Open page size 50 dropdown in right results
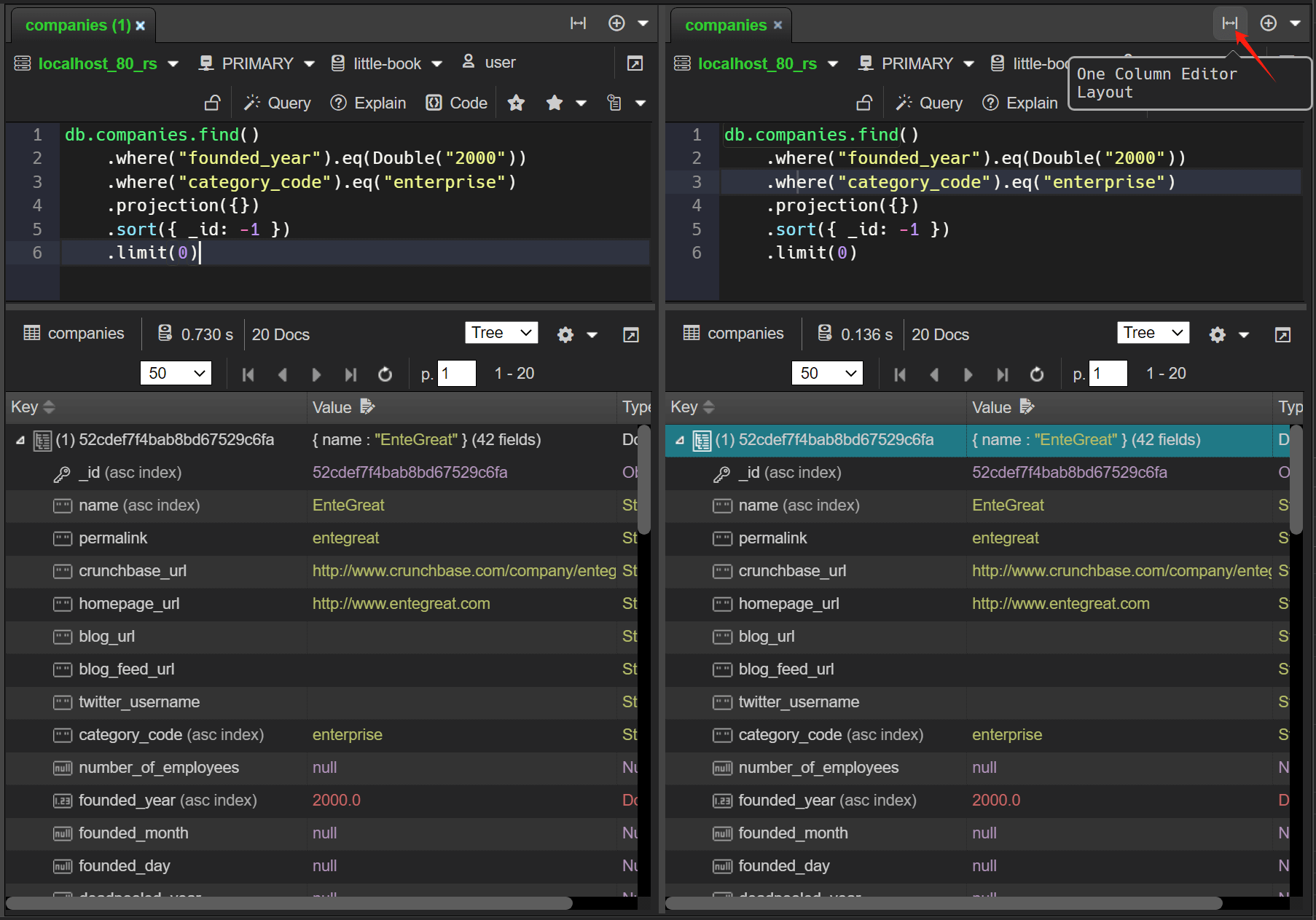The height and width of the screenshot is (920, 1316). click(827, 373)
